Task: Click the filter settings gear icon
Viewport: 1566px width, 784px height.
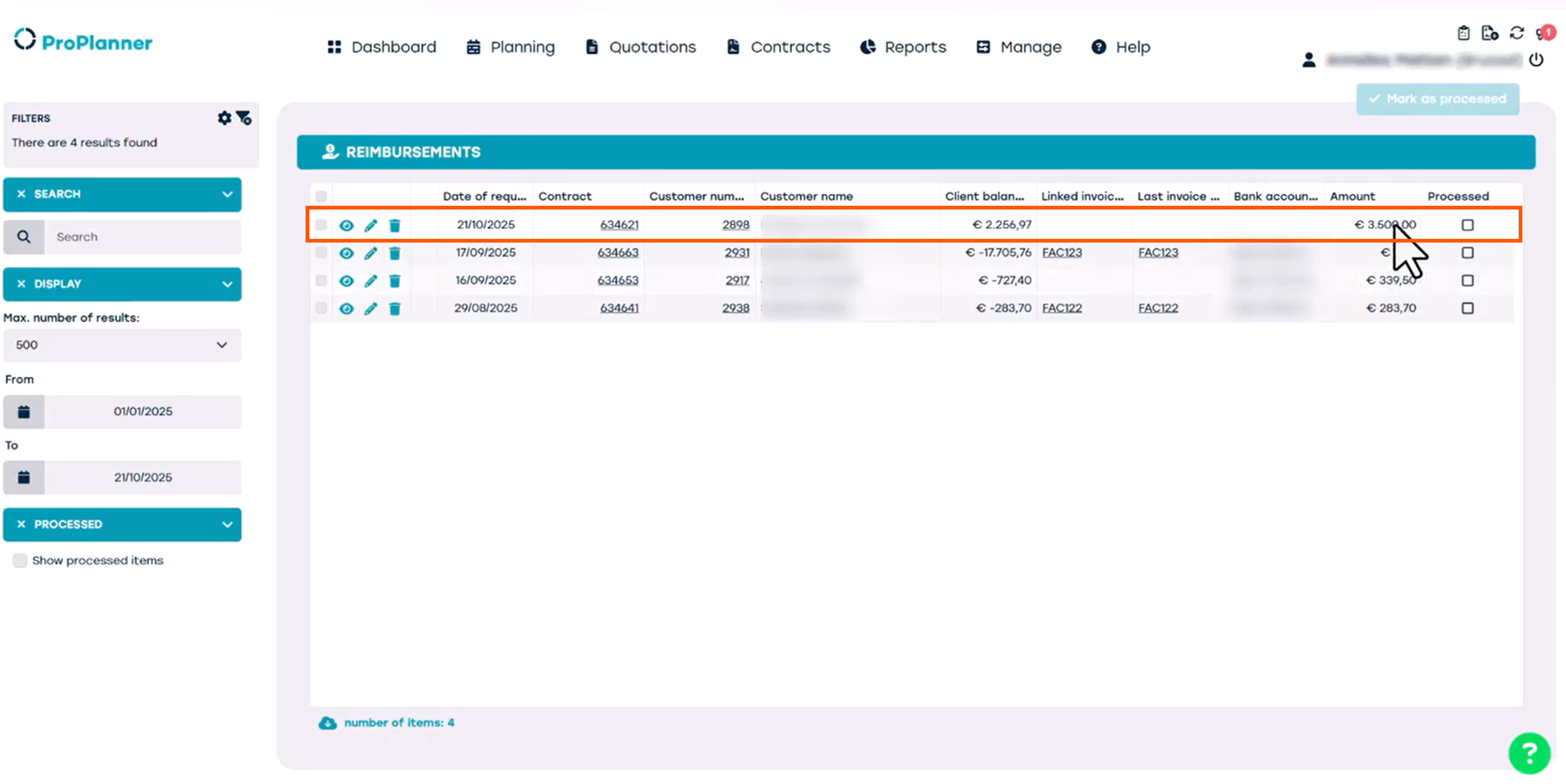Action: tap(224, 118)
